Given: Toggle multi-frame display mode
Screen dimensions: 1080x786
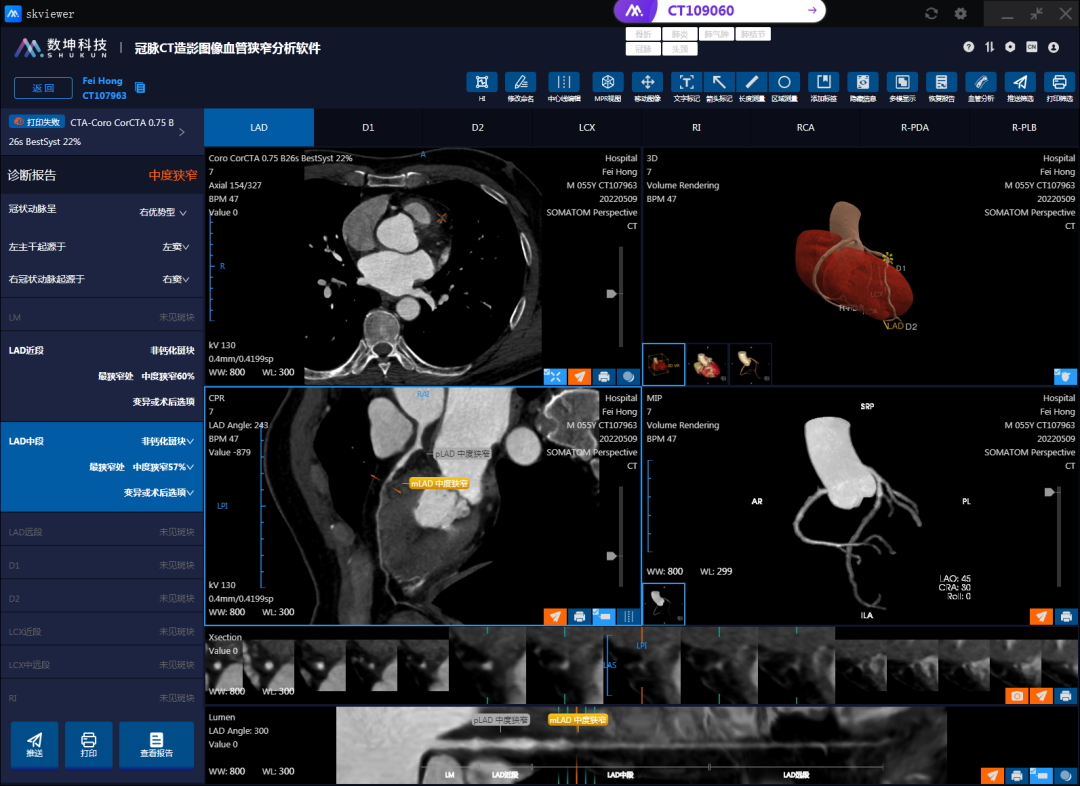Looking at the screenshot, I should [901, 83].
